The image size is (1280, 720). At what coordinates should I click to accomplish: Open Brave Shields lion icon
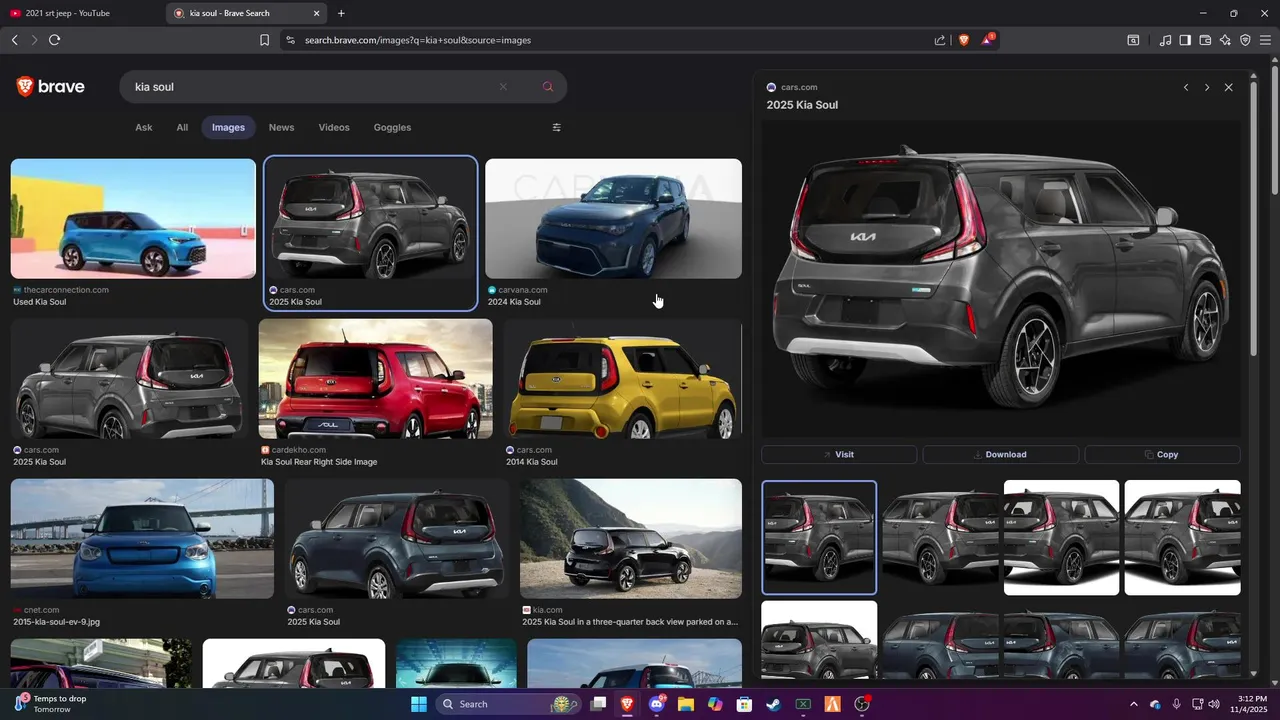964,40
